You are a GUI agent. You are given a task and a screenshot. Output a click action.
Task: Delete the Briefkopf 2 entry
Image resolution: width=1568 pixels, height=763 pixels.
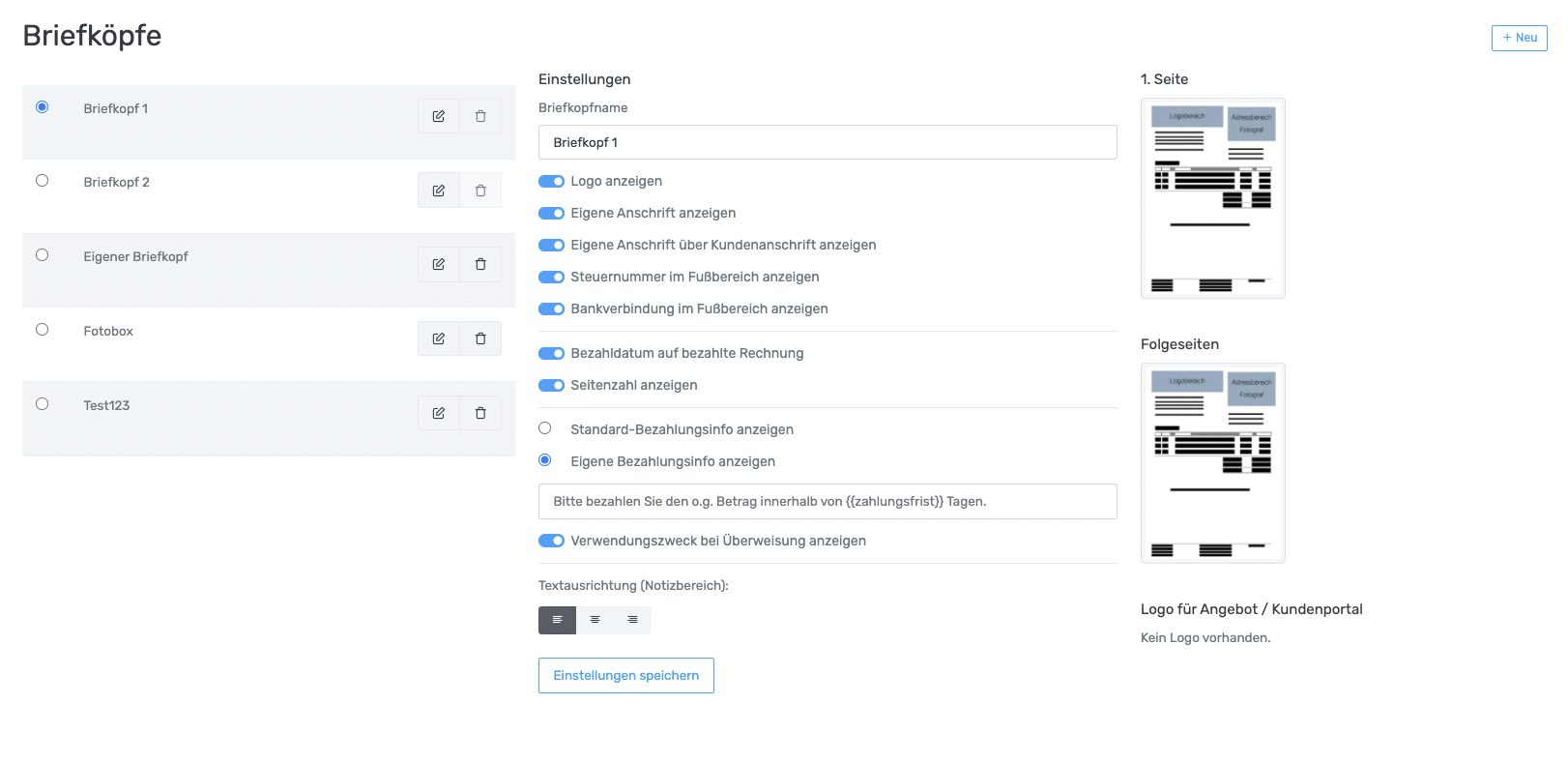coord(480,191)
